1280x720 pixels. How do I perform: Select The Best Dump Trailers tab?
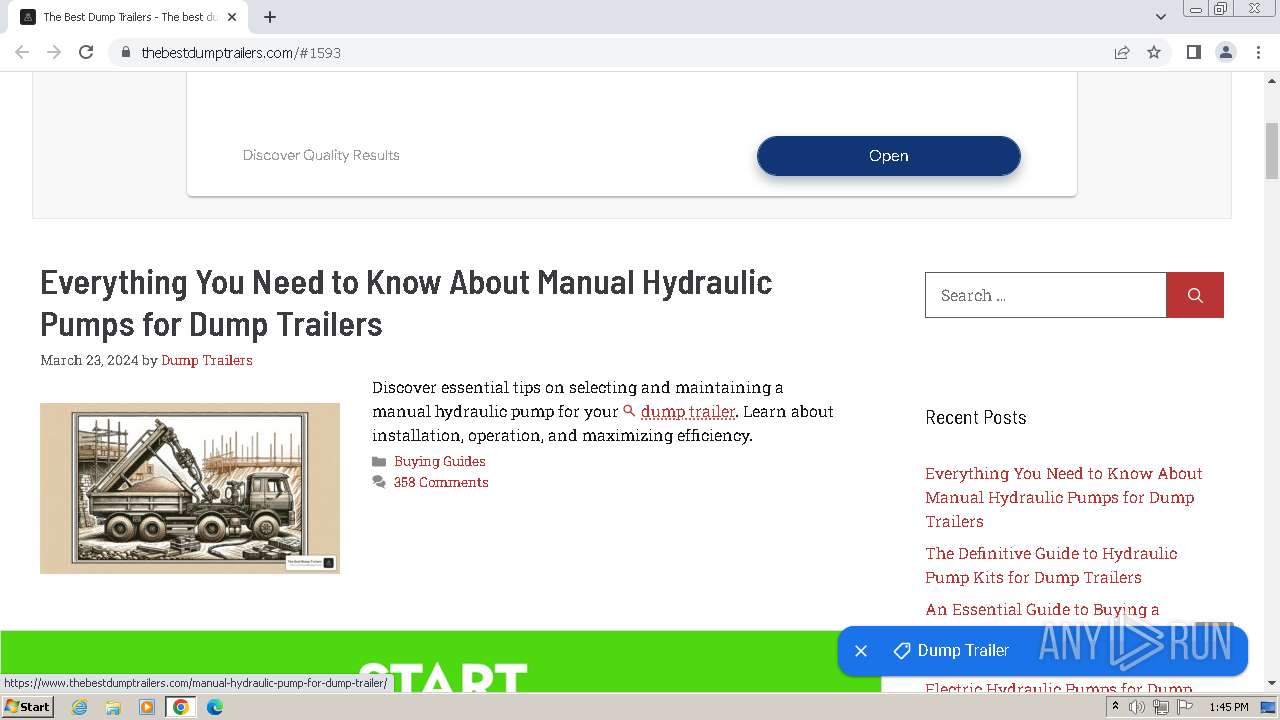(x=128, y=17)
